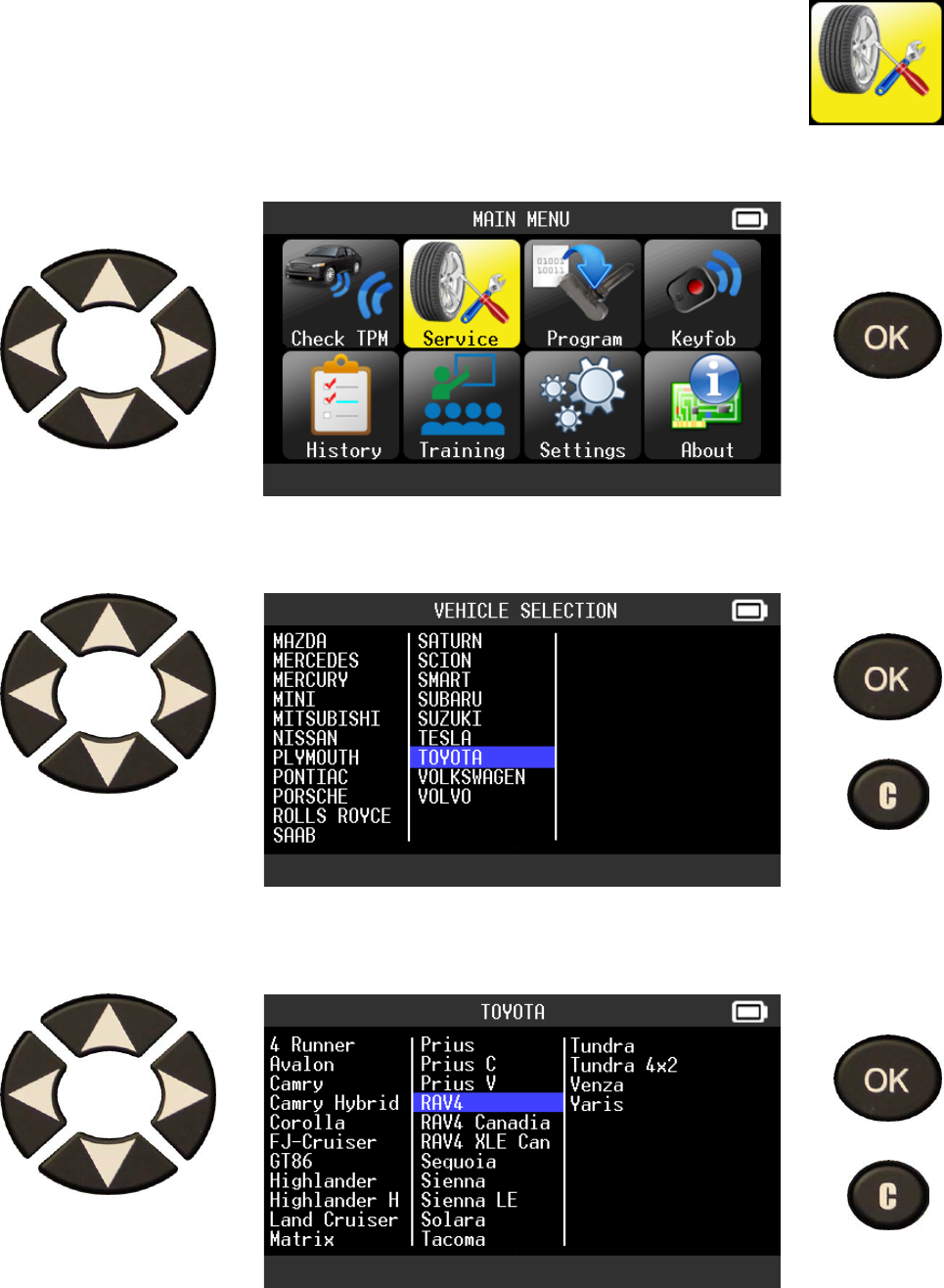The height and width of the screenshot is (1288, 944).
Task: Click OK button next to Toyota screen
Action: (887, 1080)
